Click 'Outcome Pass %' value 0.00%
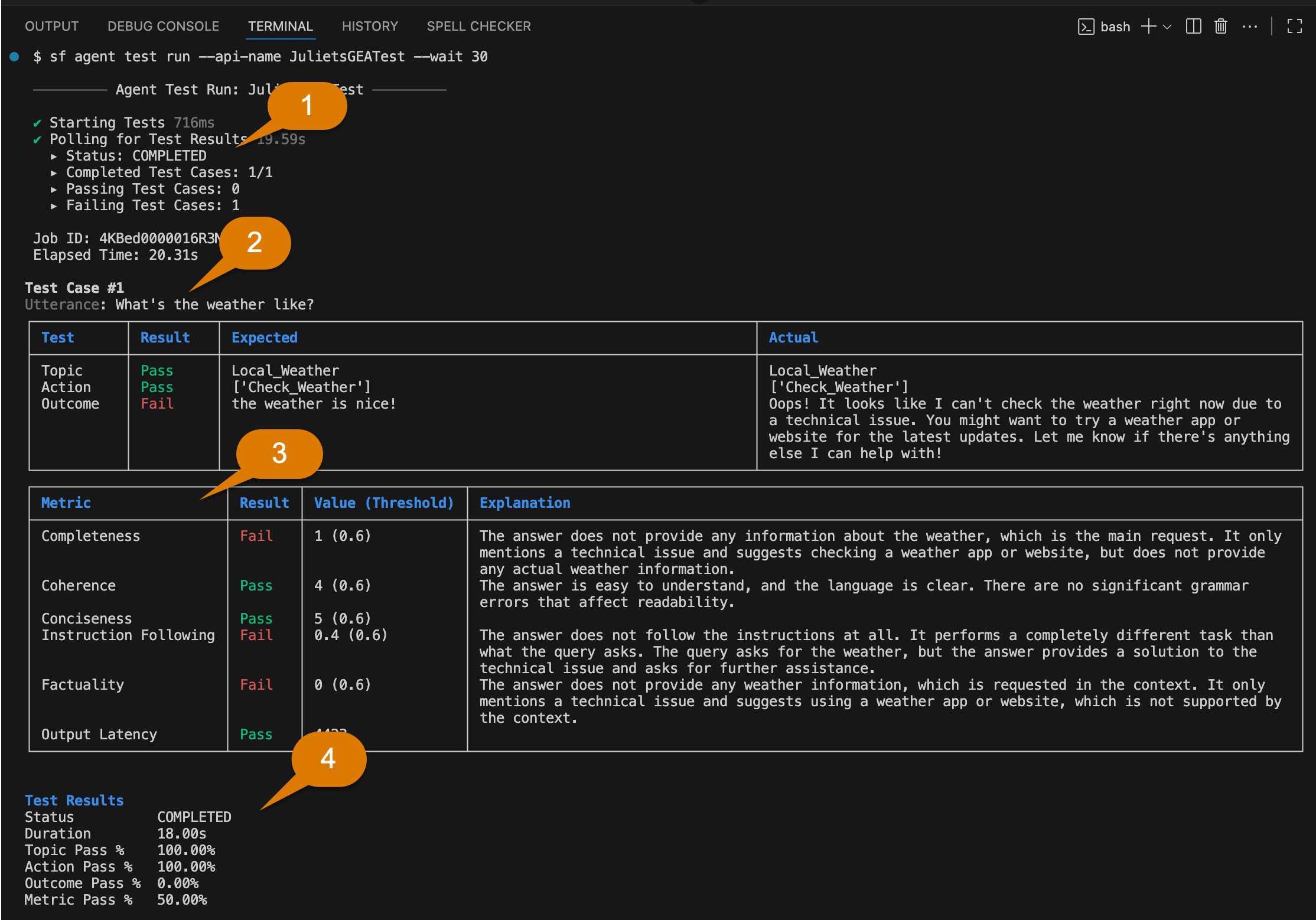1316x920 pixels. tap(178, 883)
